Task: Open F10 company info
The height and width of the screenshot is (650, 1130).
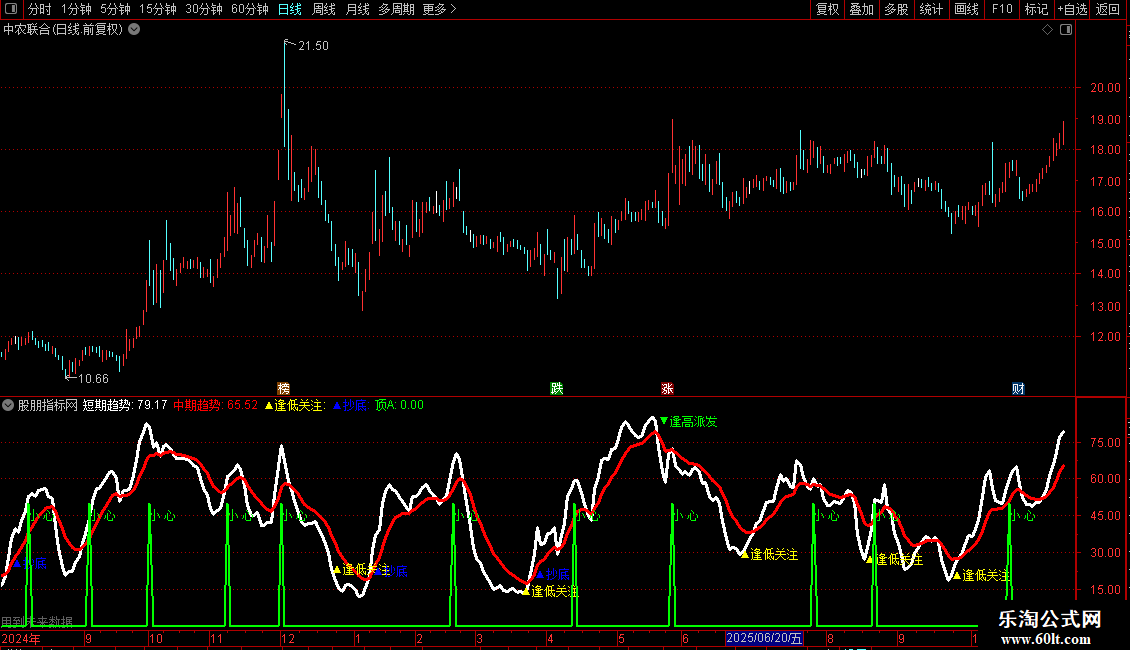Action: click(1002, 9)
